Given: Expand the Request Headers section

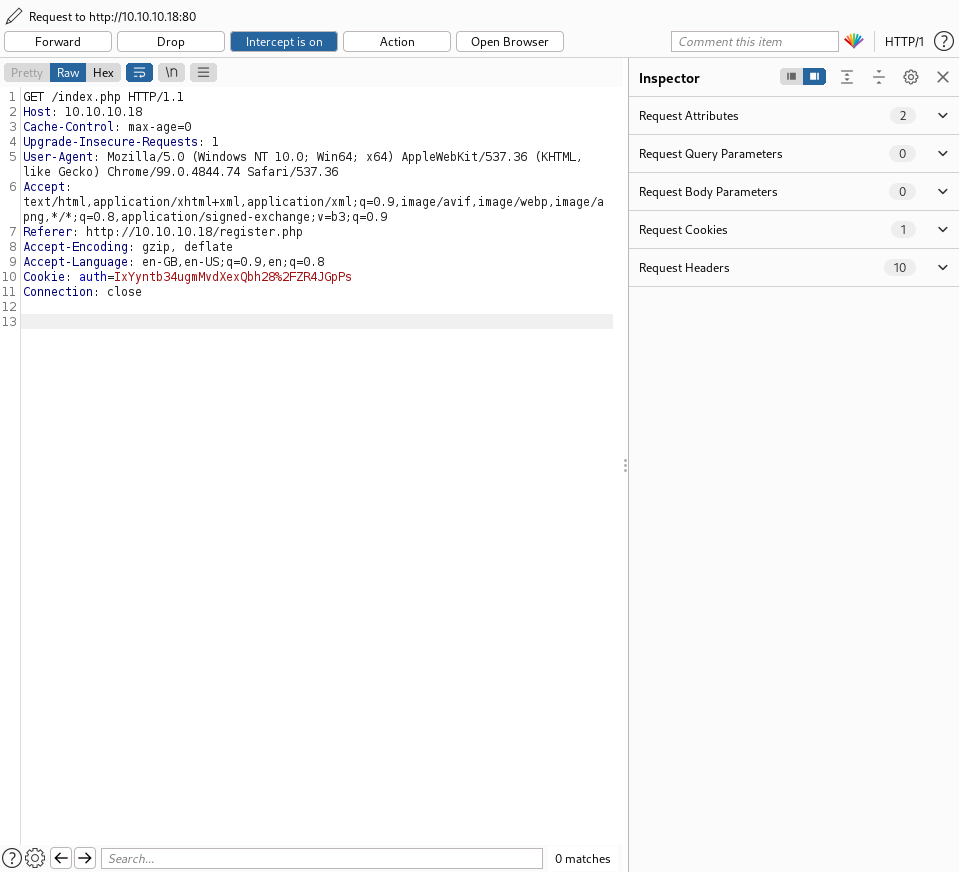Looking at the screenshot, I should click(942, 268).
